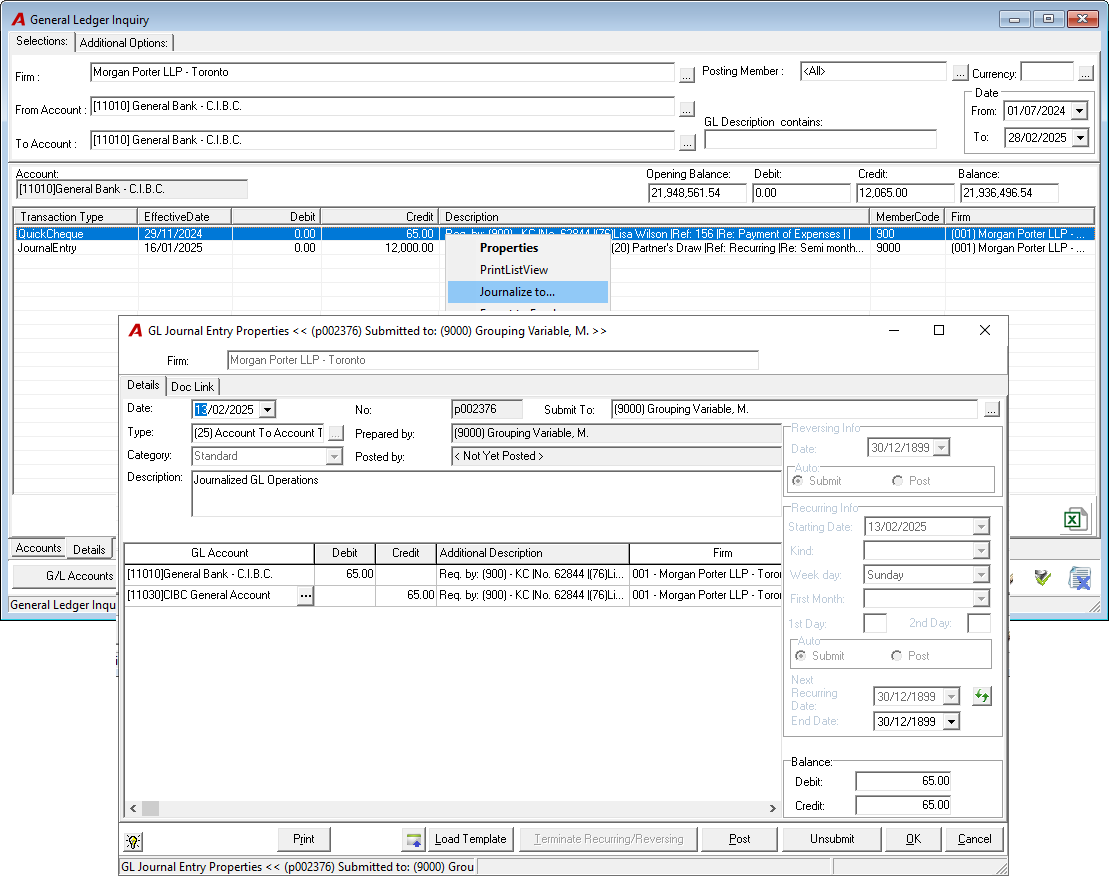Viewport: 1109px width, 879px height.
Task: Open the End Date dropdown
Action: [951, 722]
